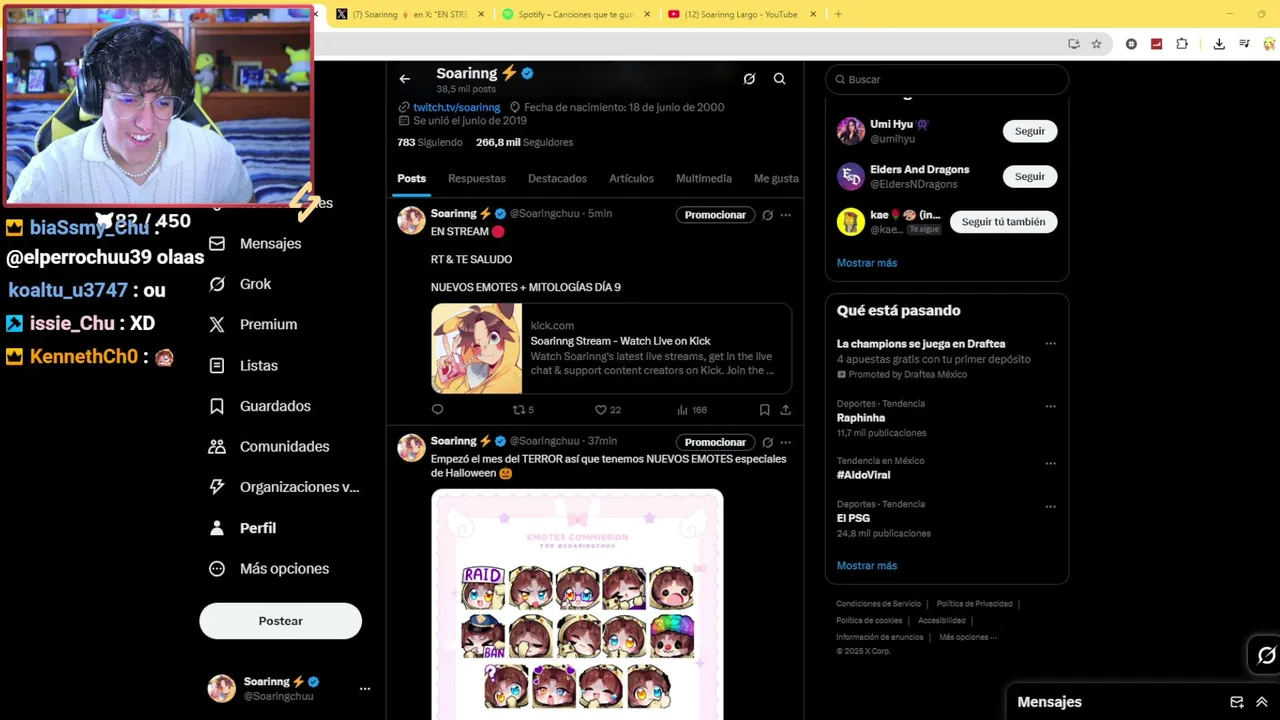Reply to the EN STREAM post

[437, 409]
